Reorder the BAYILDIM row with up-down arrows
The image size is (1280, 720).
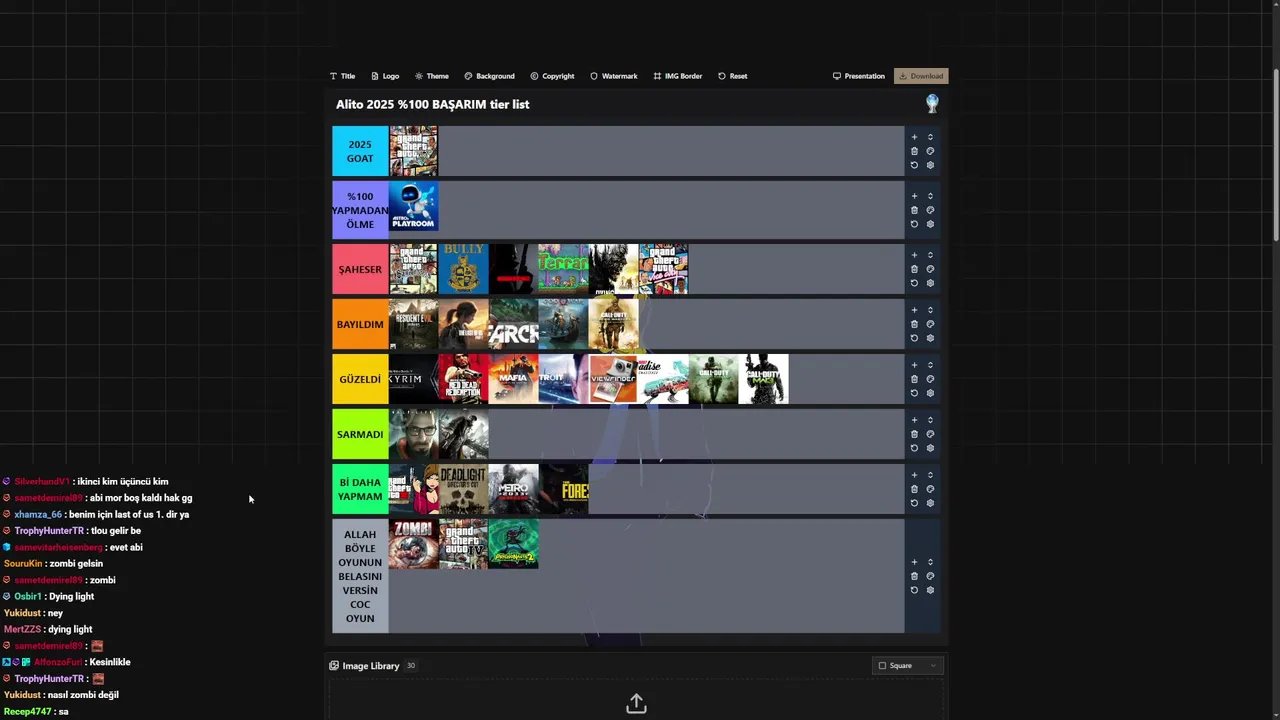[x=930, y=310]
